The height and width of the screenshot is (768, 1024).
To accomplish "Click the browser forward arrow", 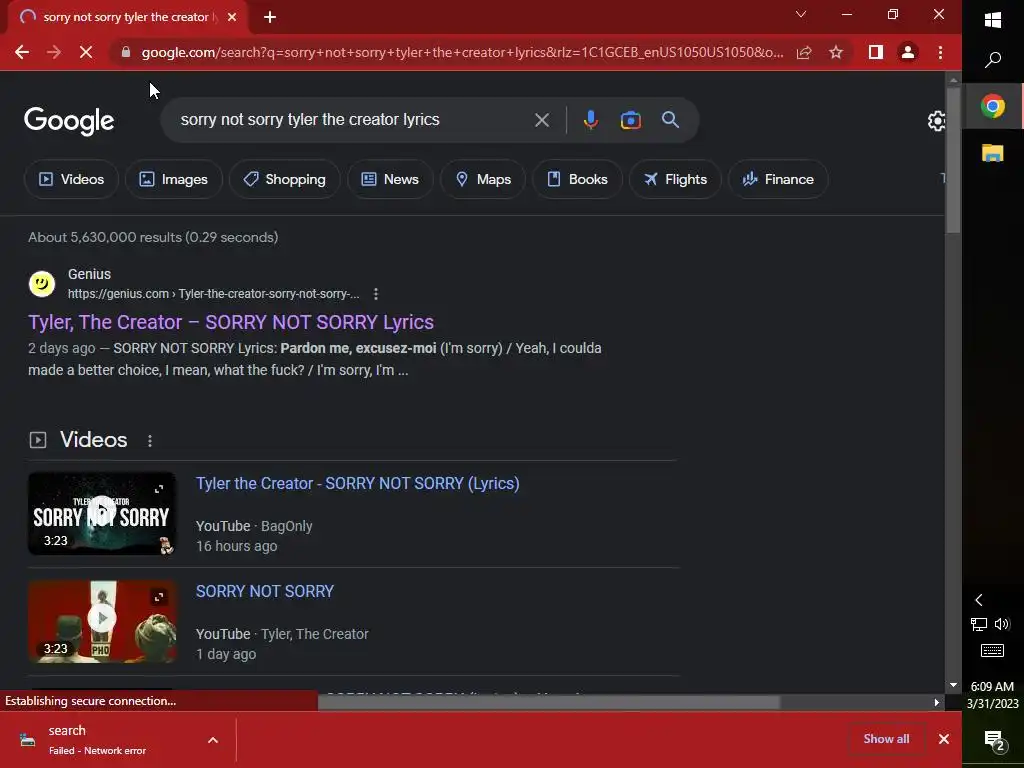I will coord(54,52).
